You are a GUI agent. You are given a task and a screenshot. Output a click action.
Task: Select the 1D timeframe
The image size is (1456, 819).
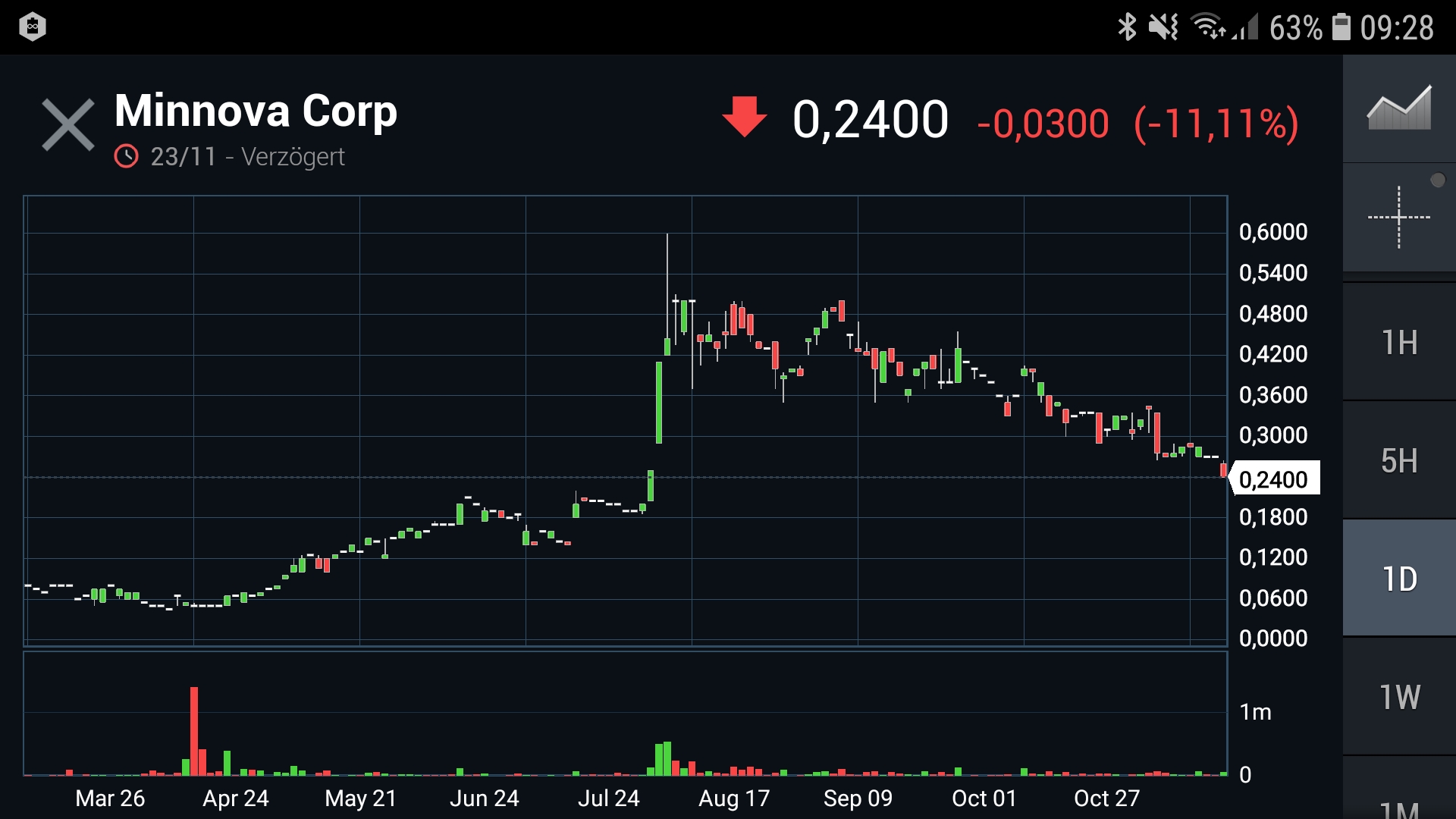(1399, 579)
